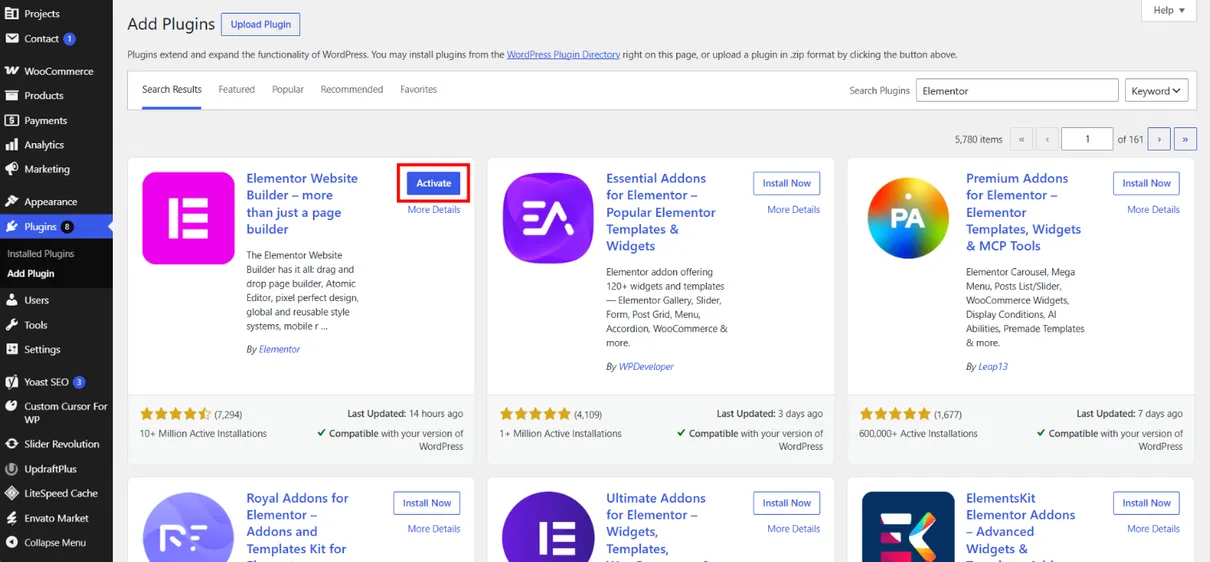Expand the Help dropdown tab
This screenshot has width=1210, height=562.
point(1168,10)
